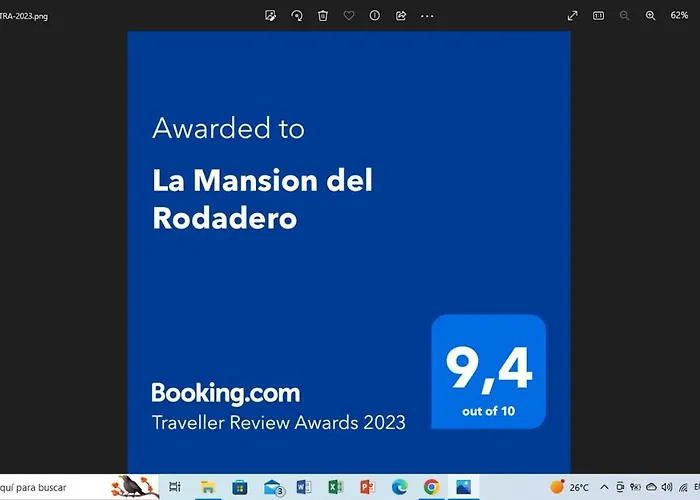700x500 pixels.
Task: Share the image
Action: coord(401,16)
